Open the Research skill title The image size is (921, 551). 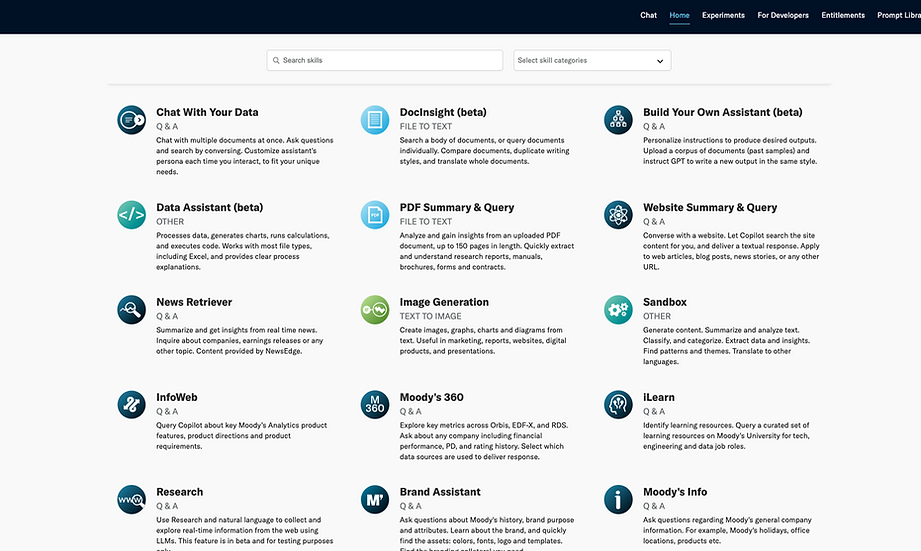pos(180,492)
